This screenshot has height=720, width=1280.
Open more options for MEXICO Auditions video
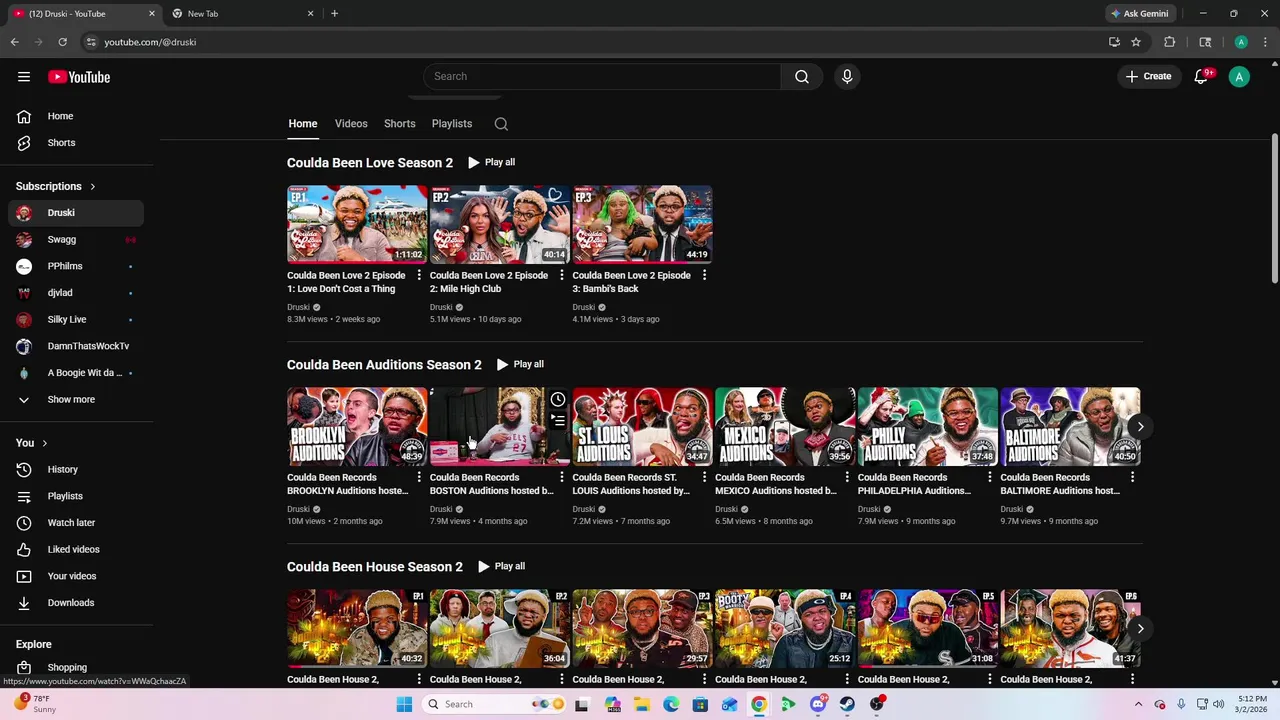(847, 477)
